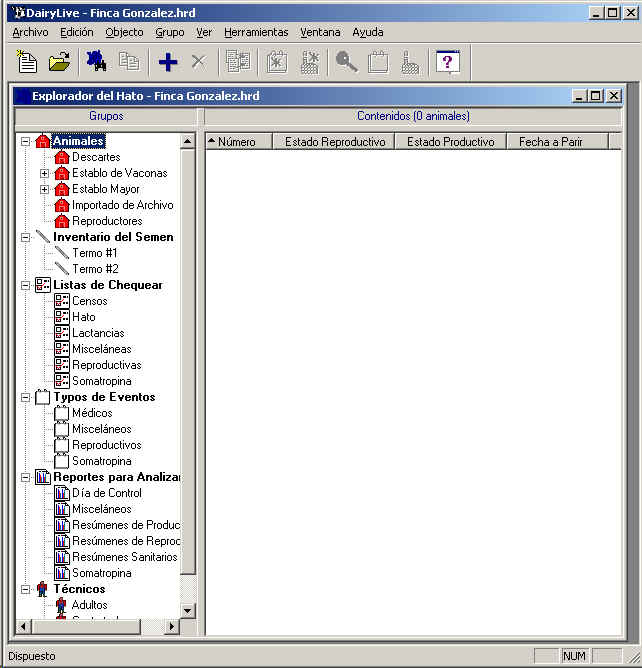Expand the Establo de Vaconas node

click(x=44, y=173)
